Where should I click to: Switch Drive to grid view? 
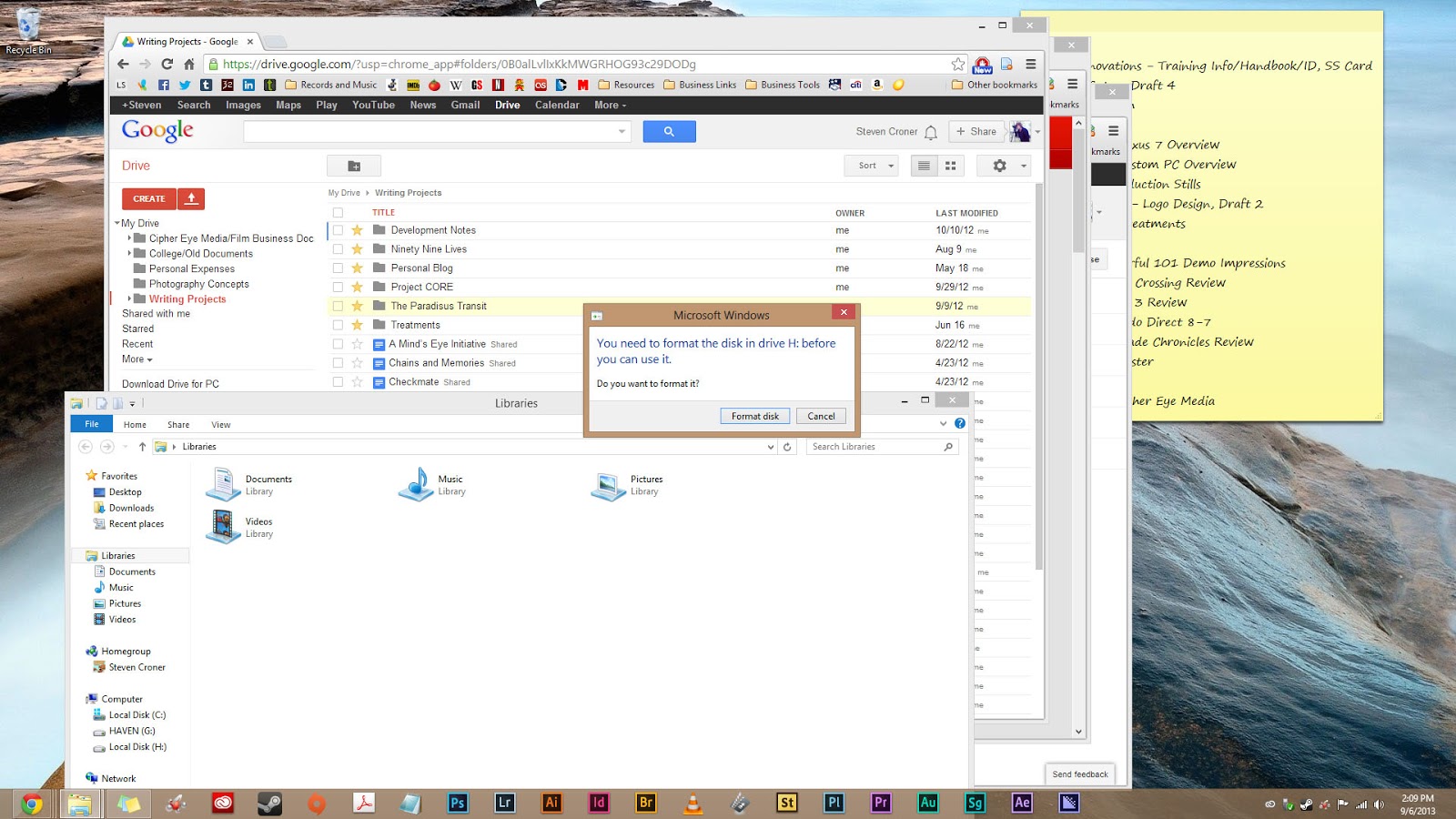[x=951, y=166]
